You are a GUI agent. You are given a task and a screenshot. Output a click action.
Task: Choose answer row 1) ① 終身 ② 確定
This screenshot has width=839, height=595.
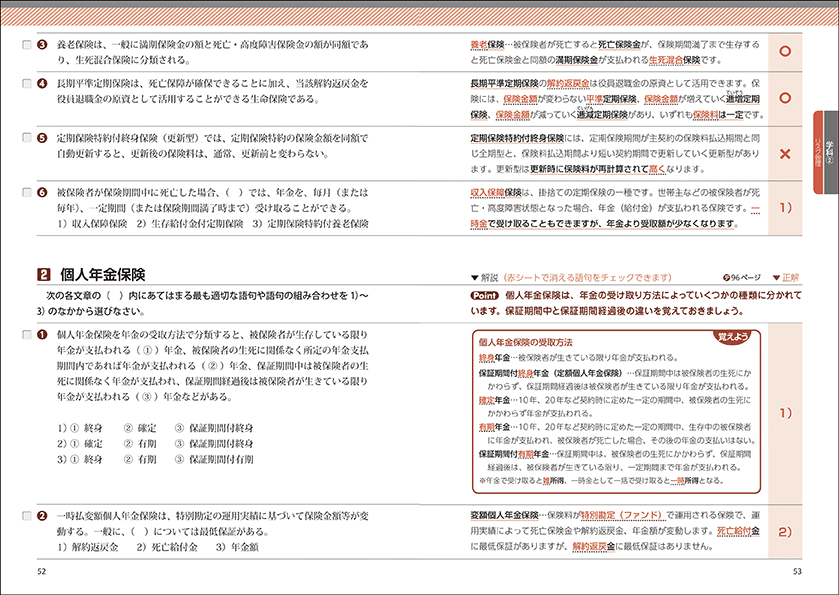155,428
